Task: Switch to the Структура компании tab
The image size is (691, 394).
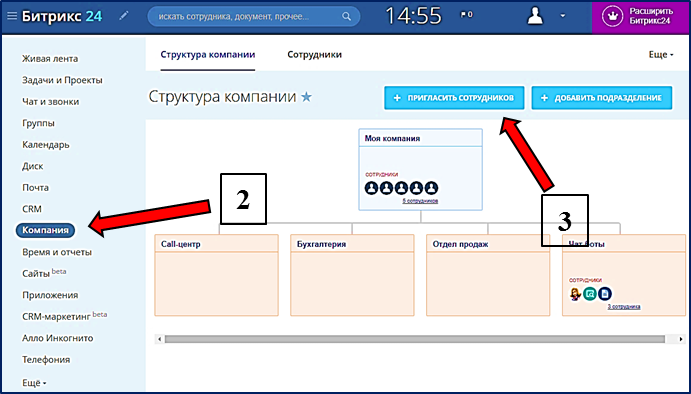Action: 208,55
